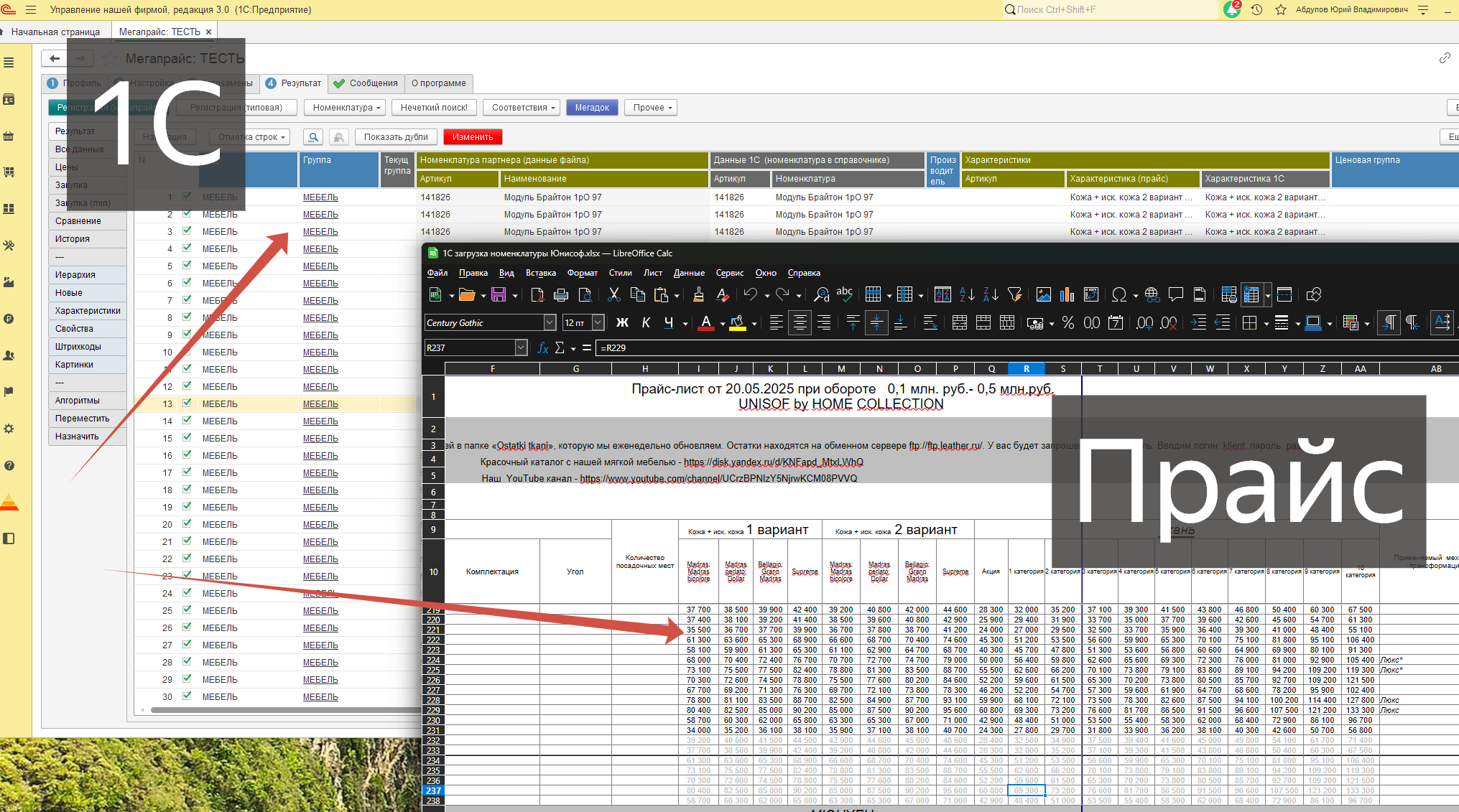The width and height of the screenshot is (1459, 812).
Task: Uncheck the checkbox in row 5
Action: click(x=187, y=265)
